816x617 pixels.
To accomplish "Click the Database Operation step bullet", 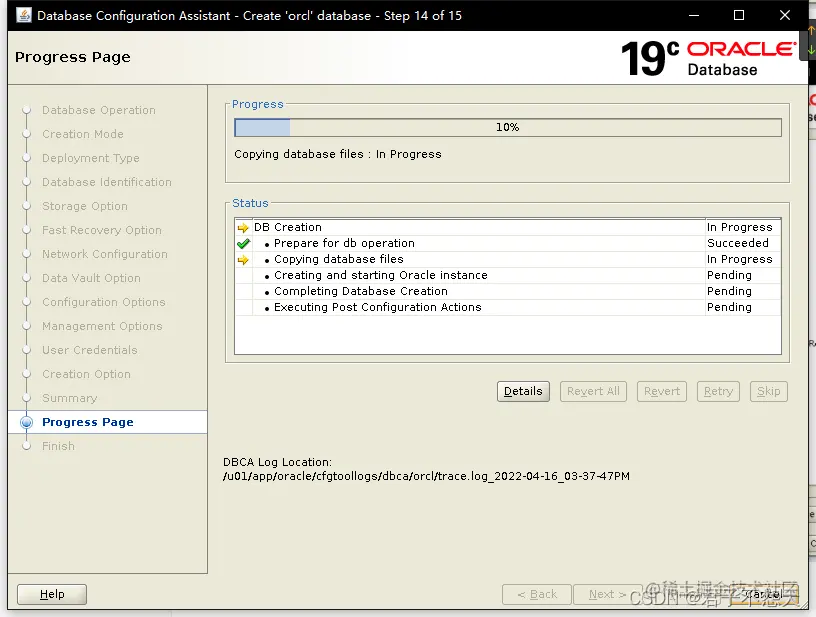I will [27, 110].
